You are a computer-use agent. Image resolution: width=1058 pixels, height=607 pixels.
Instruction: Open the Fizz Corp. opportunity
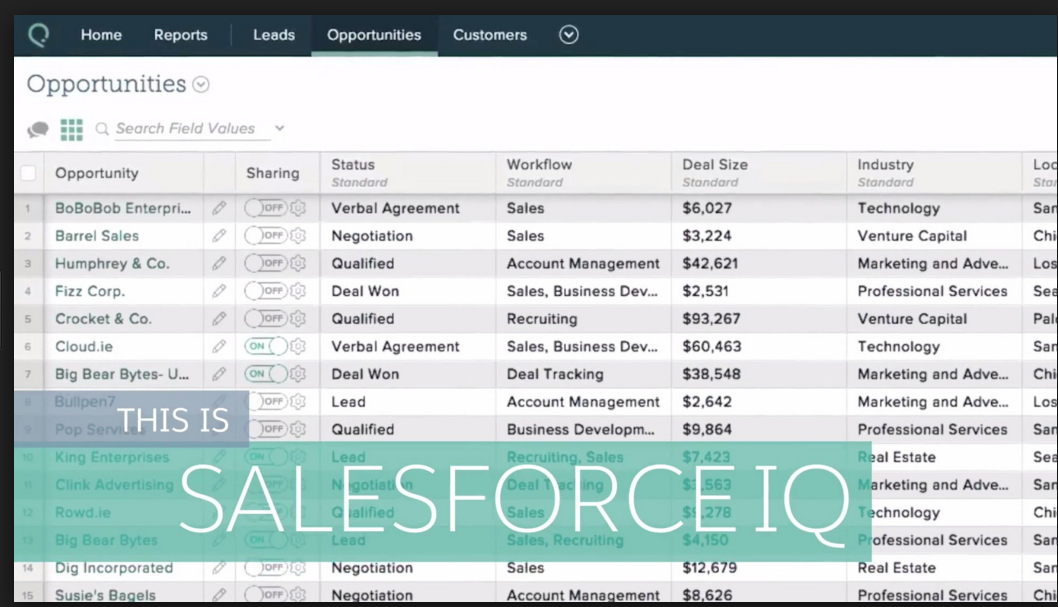coord(90,291)
